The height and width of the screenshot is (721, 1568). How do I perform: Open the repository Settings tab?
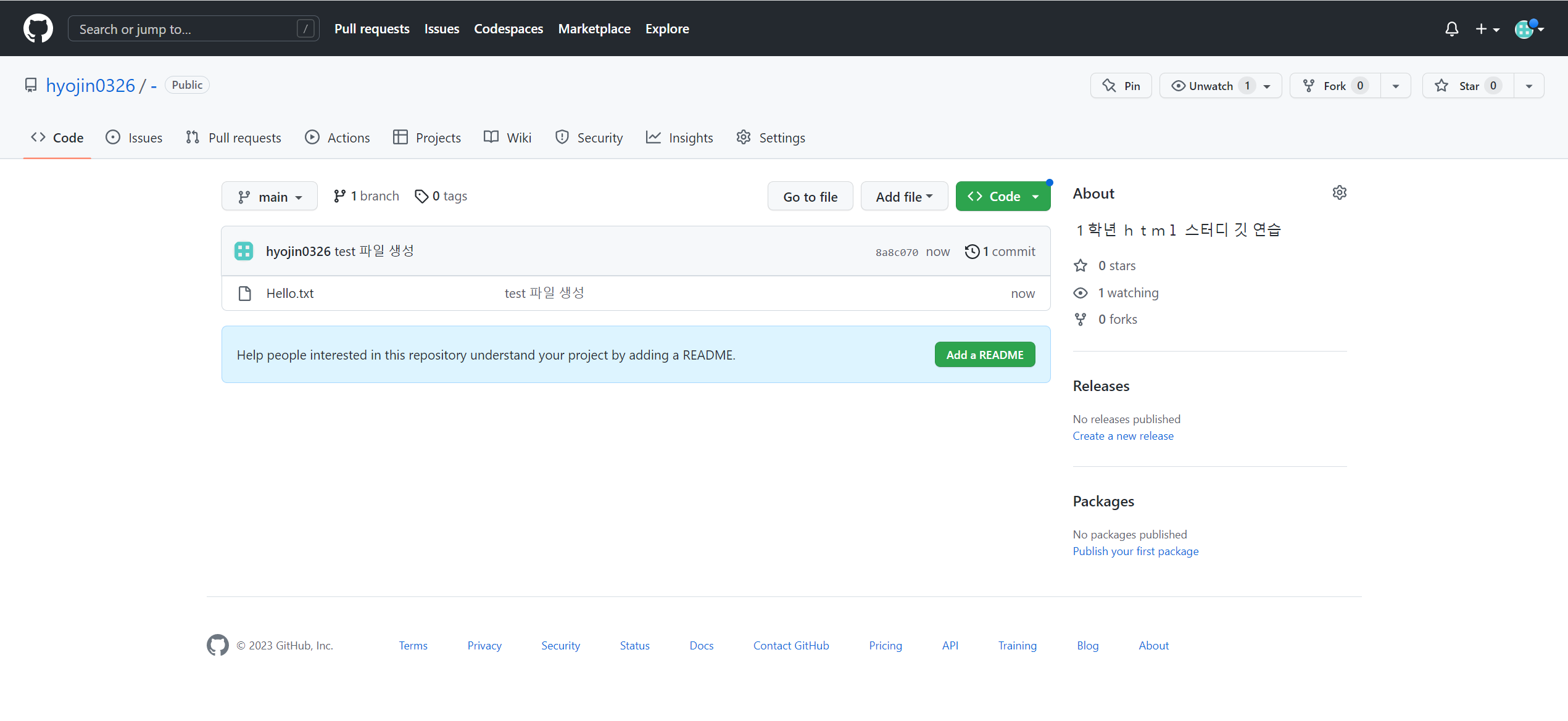point(771,138)
